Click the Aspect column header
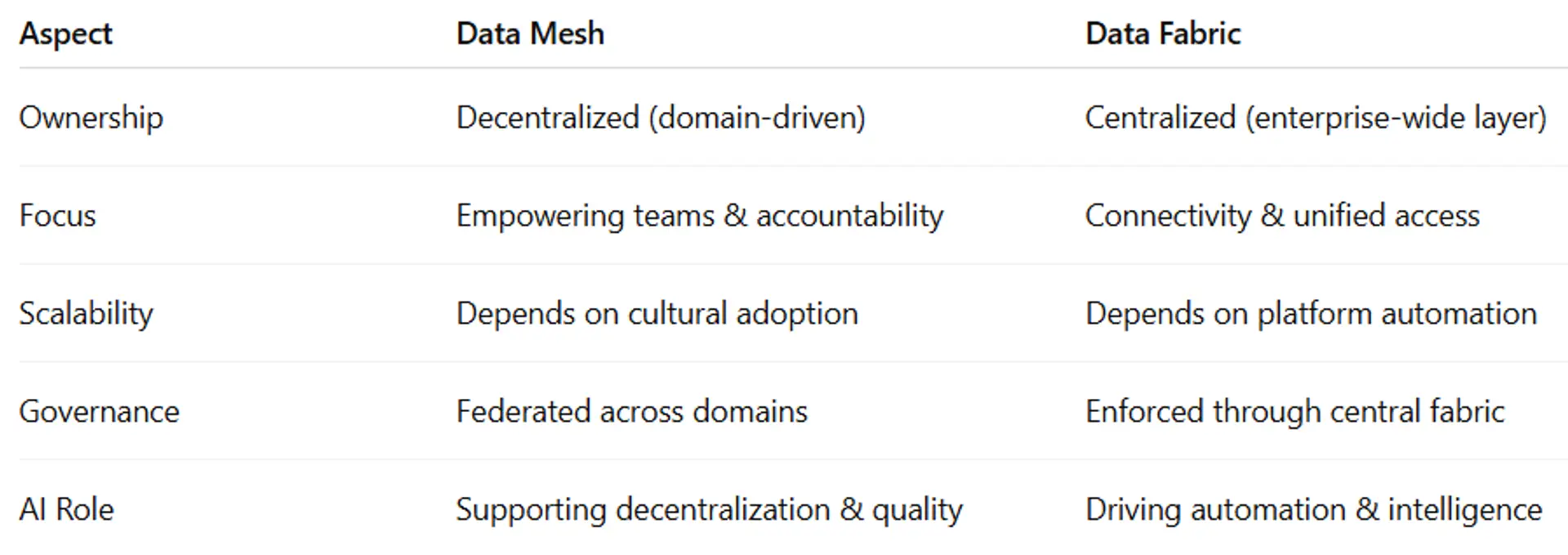Image resolution: width=1568 pixels, height=555 pixels. [x=65, y=34]
